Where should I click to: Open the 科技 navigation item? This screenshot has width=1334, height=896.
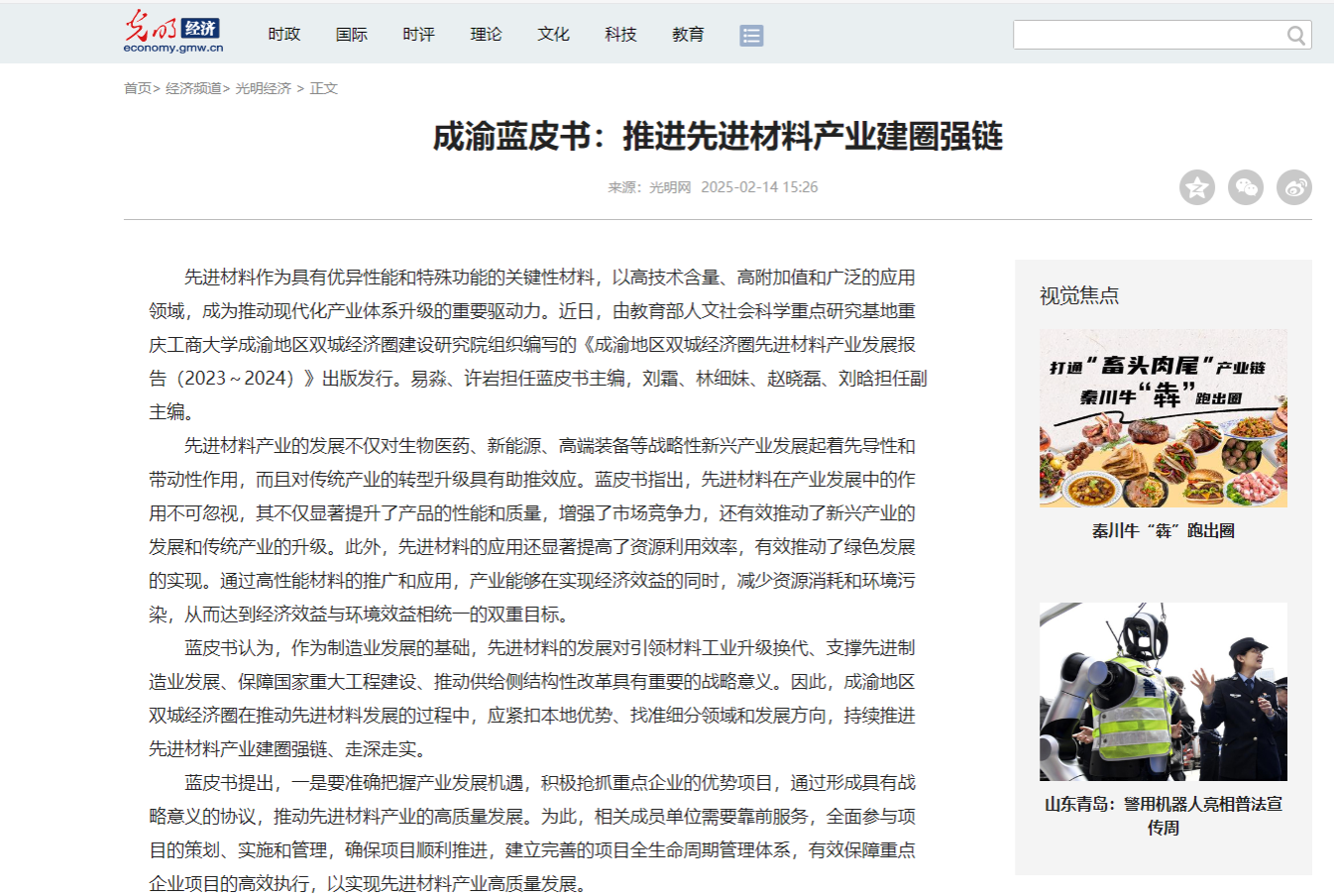coord(620,35)
